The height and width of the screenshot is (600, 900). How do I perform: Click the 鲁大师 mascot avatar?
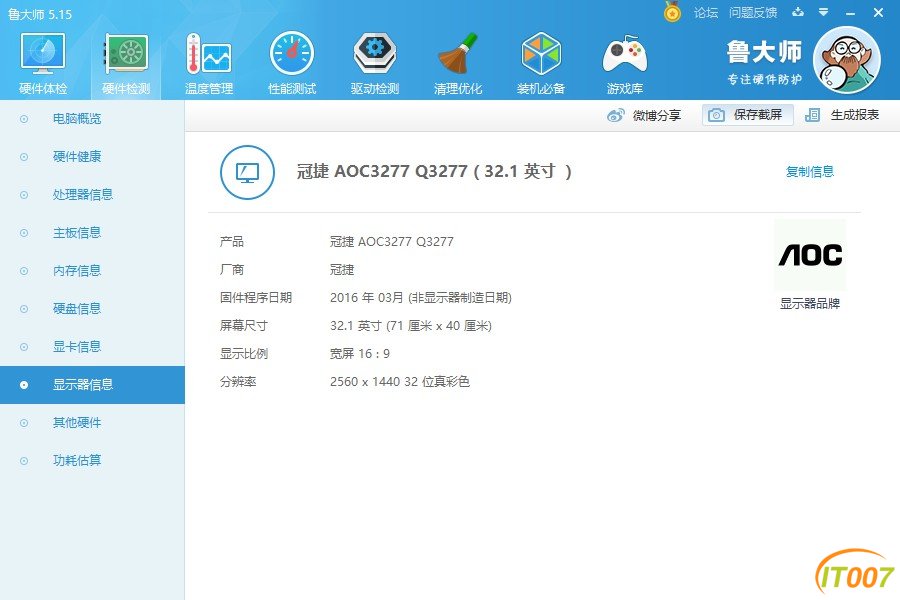(847, 60)
